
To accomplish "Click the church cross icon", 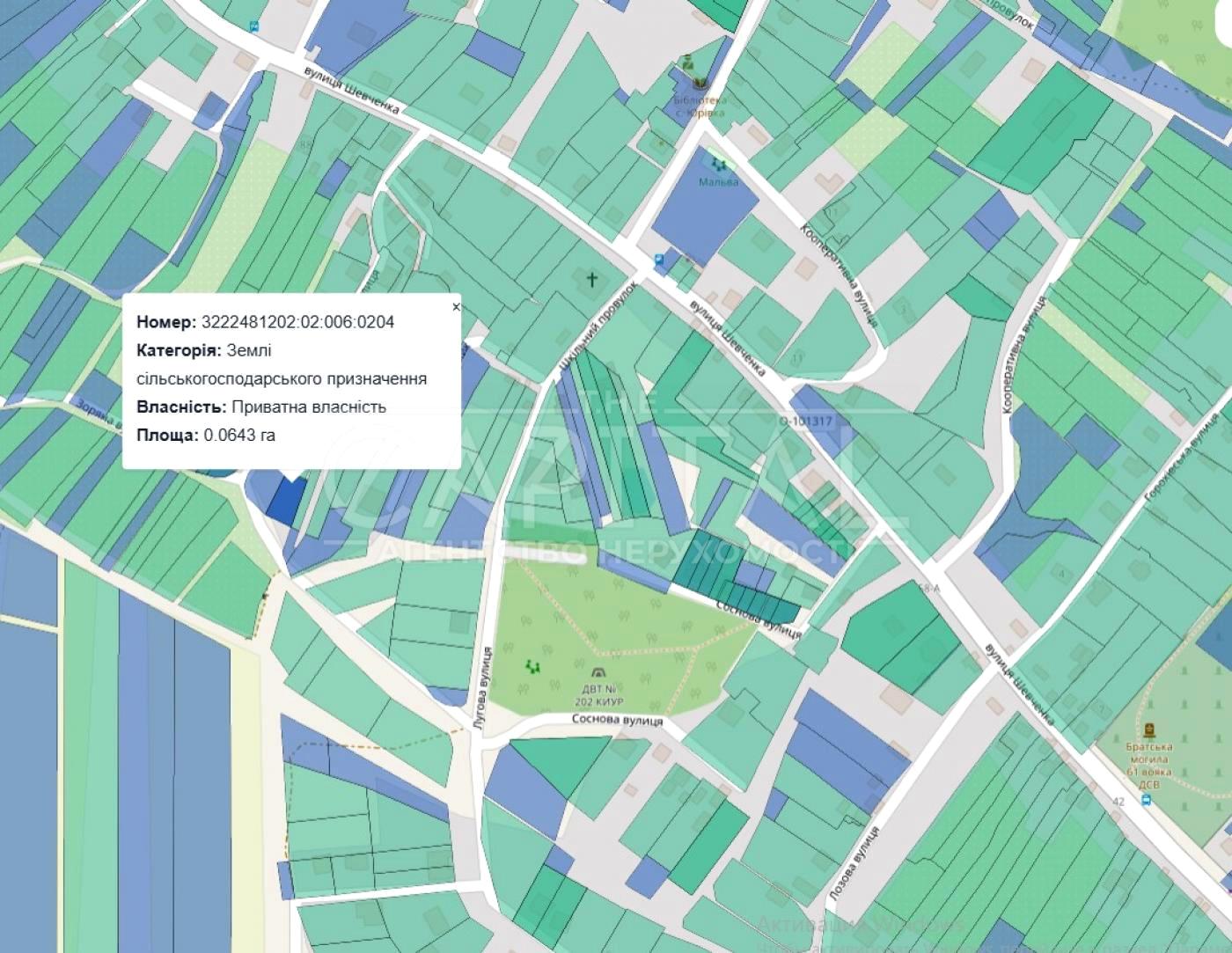I will point(593,280).
